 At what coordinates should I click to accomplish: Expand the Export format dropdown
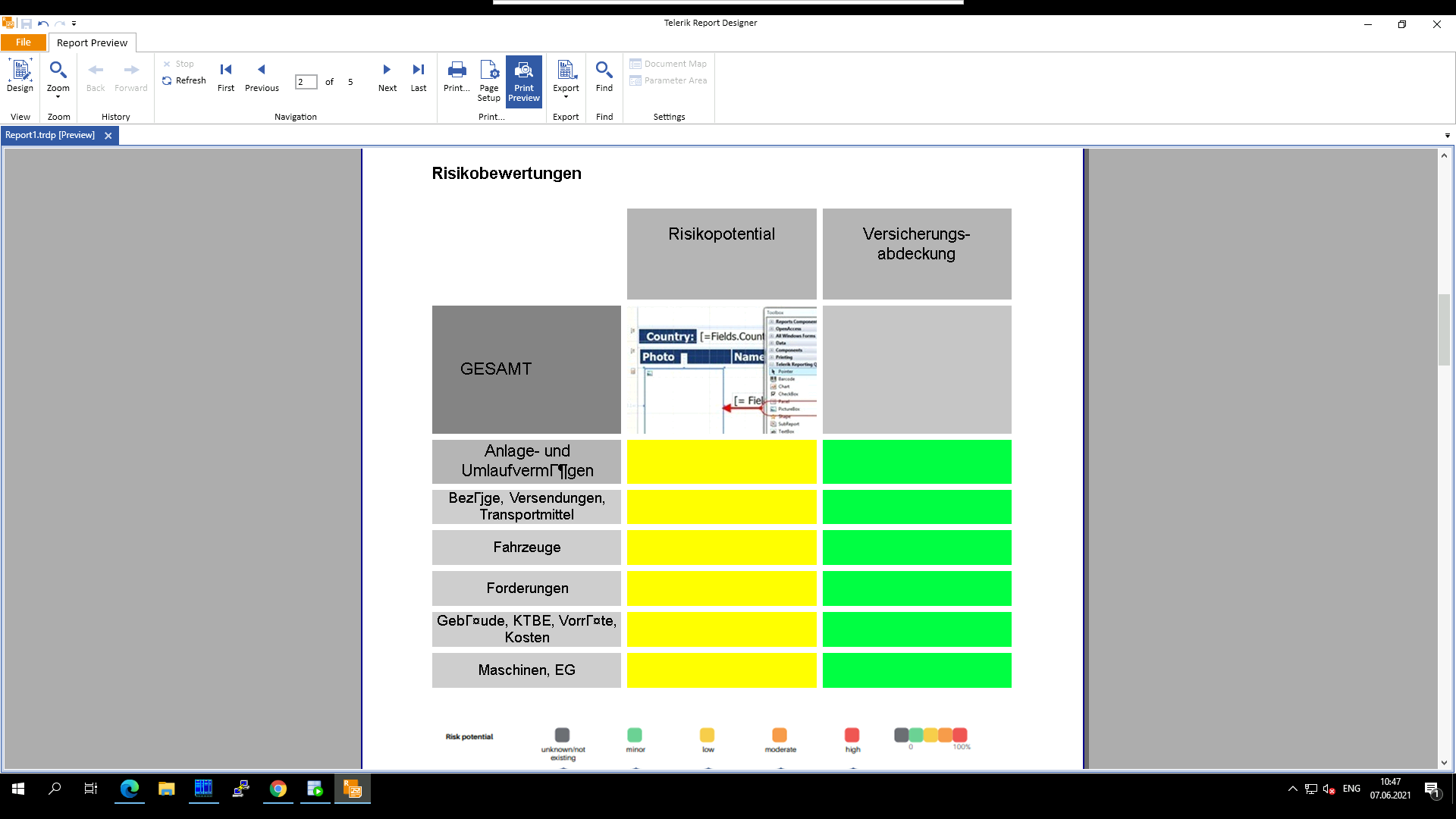pos(566,97)
